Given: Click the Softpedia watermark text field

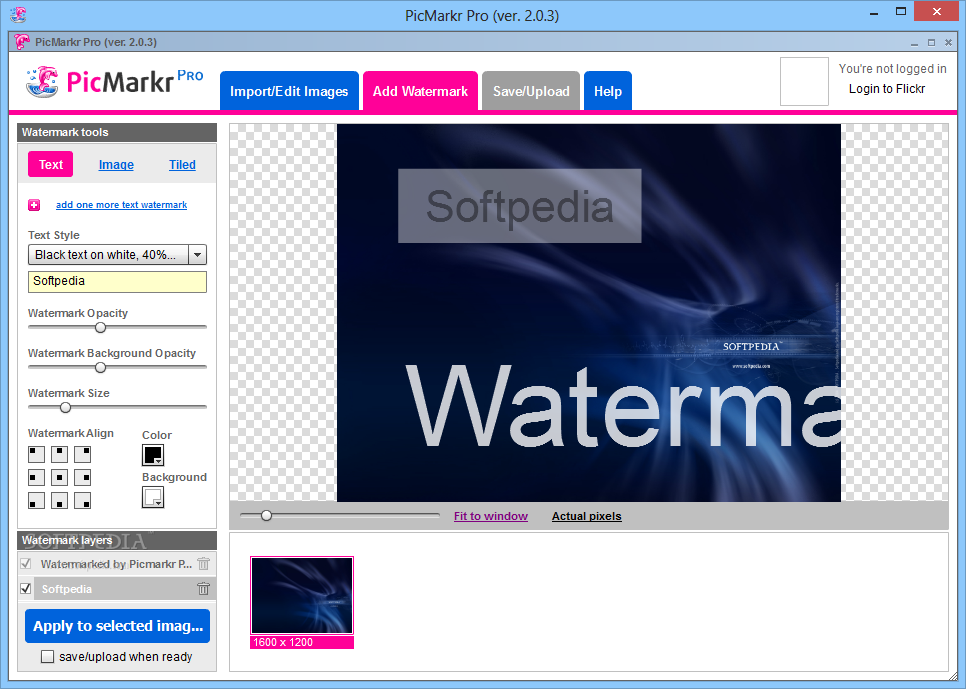Looking at the screenshot, I should 117,282.
